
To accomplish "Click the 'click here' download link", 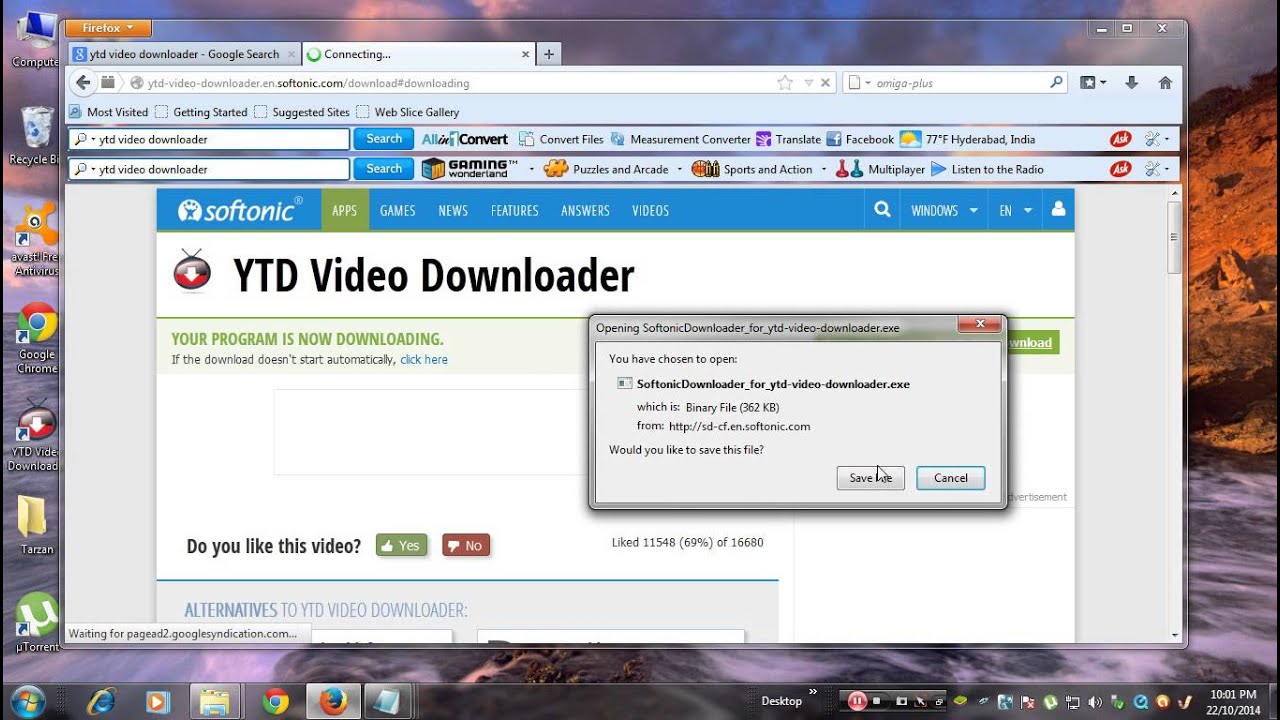I will (424, 360).
